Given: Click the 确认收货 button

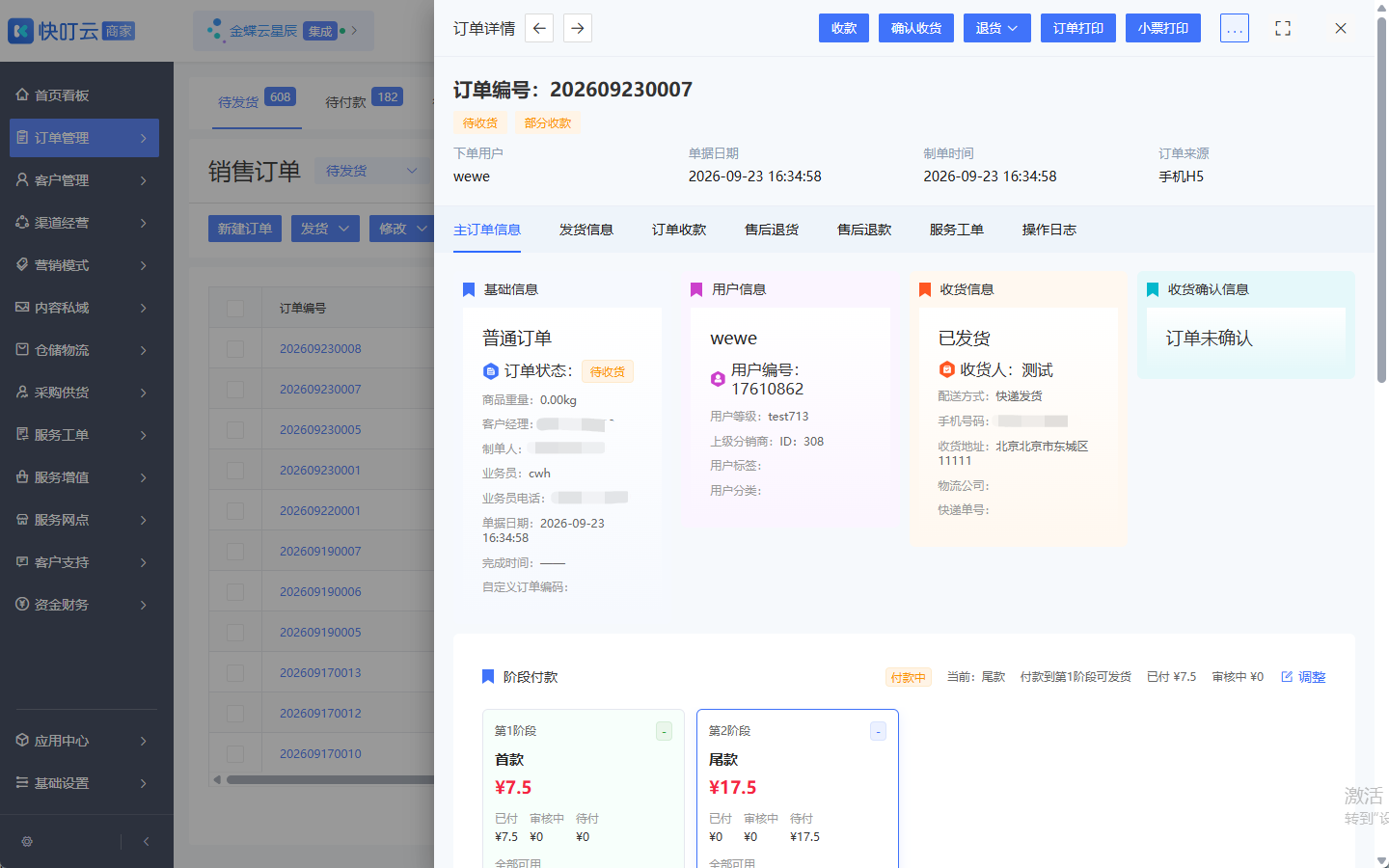Looking at the screenshot, I should tap(916, 28).
